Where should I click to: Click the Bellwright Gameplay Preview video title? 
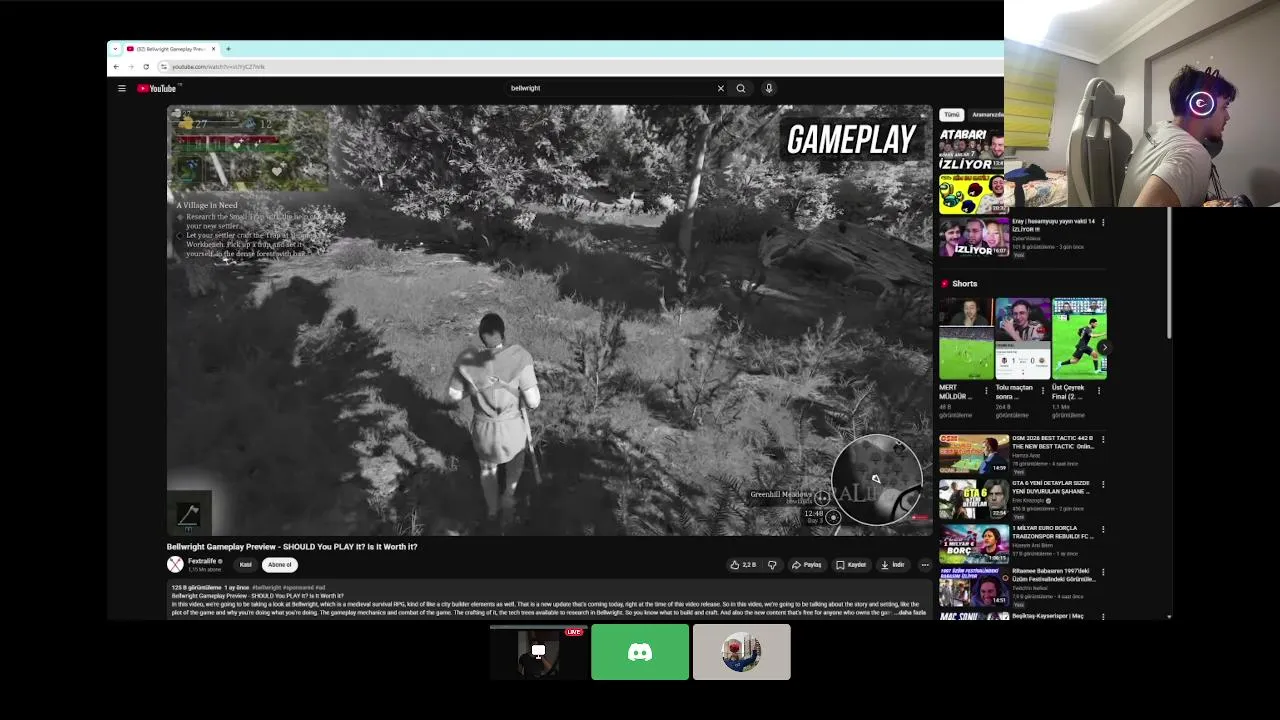click(292, 547)
